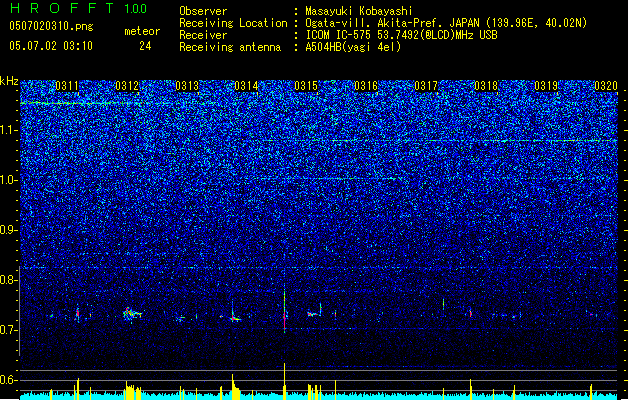Image resolution: width=629 pixels, height=400 pixels.
Task: Click the kHz axis unit label
Action: [9, 81]
